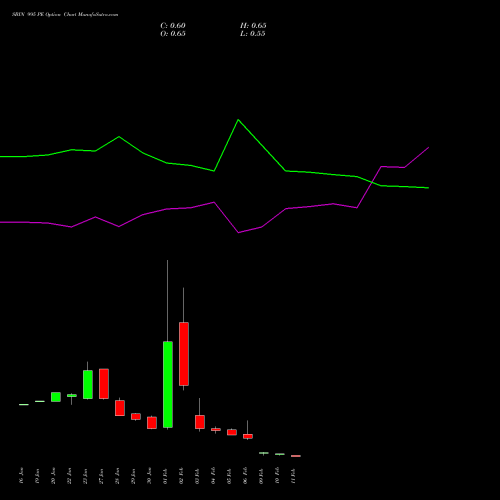Viewport: 500px width, 500px height.
Task: Click the red candle for 30 Jan
Action: [152, 423]
